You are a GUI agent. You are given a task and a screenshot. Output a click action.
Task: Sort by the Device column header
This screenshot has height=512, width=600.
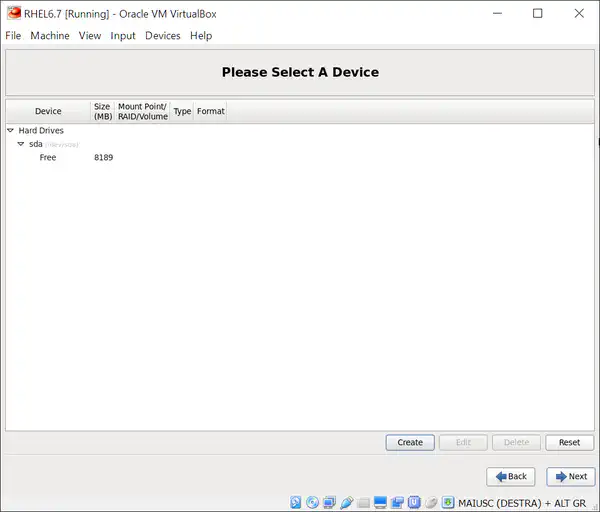click(x=48, y=111)
